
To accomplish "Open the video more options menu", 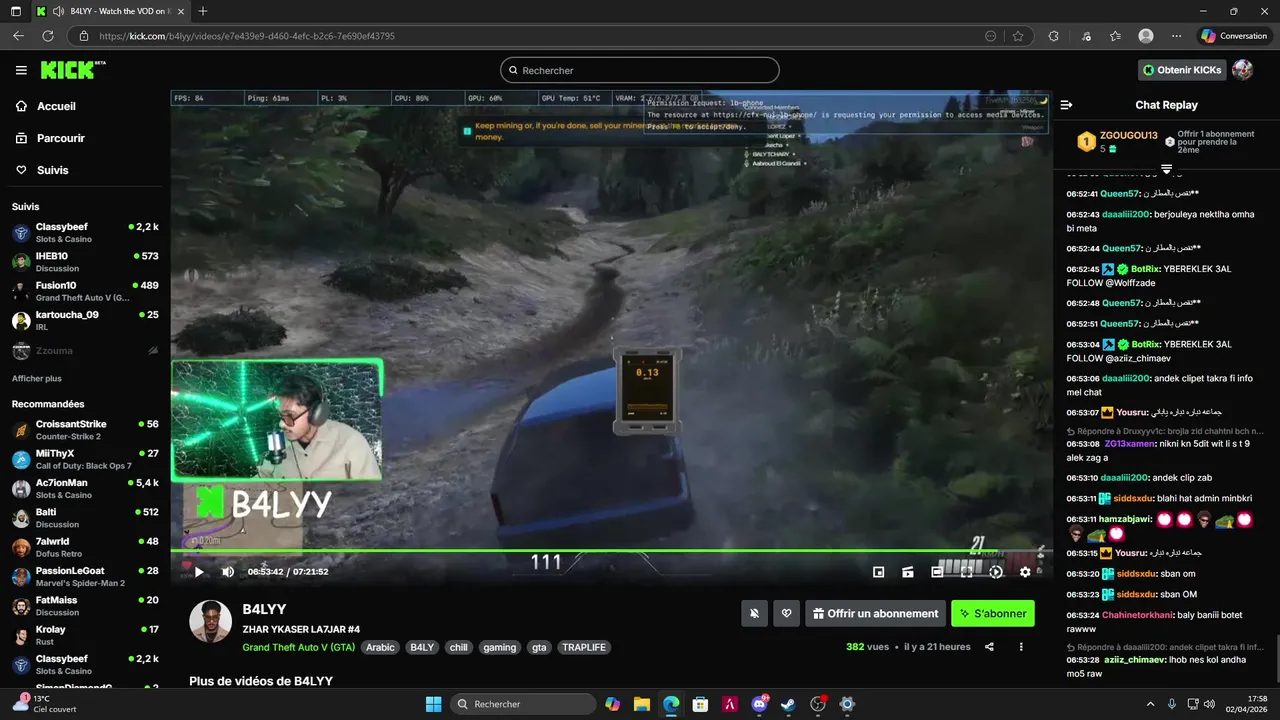I will [x=1021, y=647].
